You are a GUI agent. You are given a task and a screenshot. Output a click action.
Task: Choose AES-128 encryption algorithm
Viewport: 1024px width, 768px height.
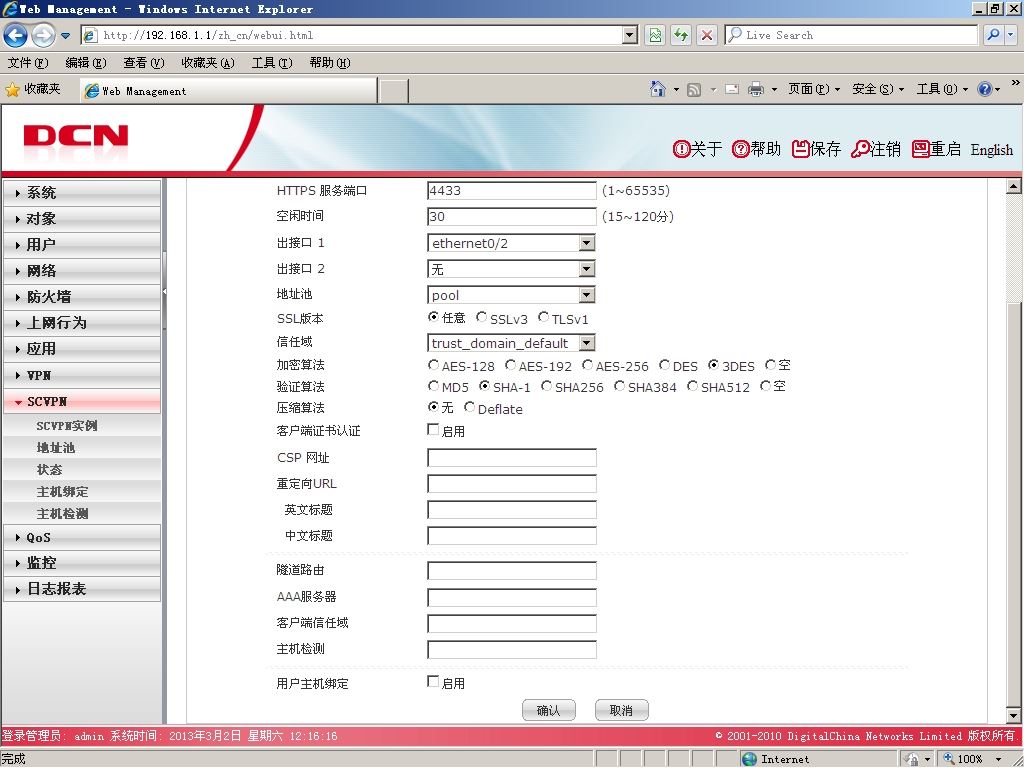pos(433,365)
